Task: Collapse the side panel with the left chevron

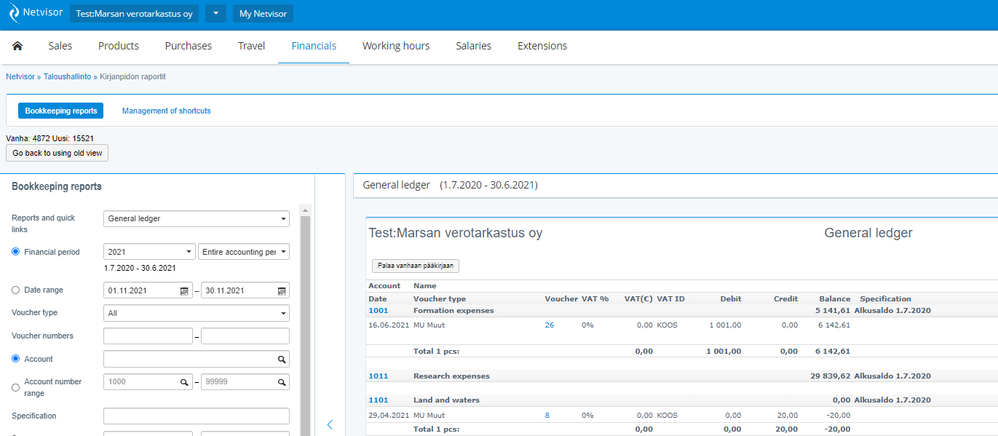Action: click(x=330, y=425)
